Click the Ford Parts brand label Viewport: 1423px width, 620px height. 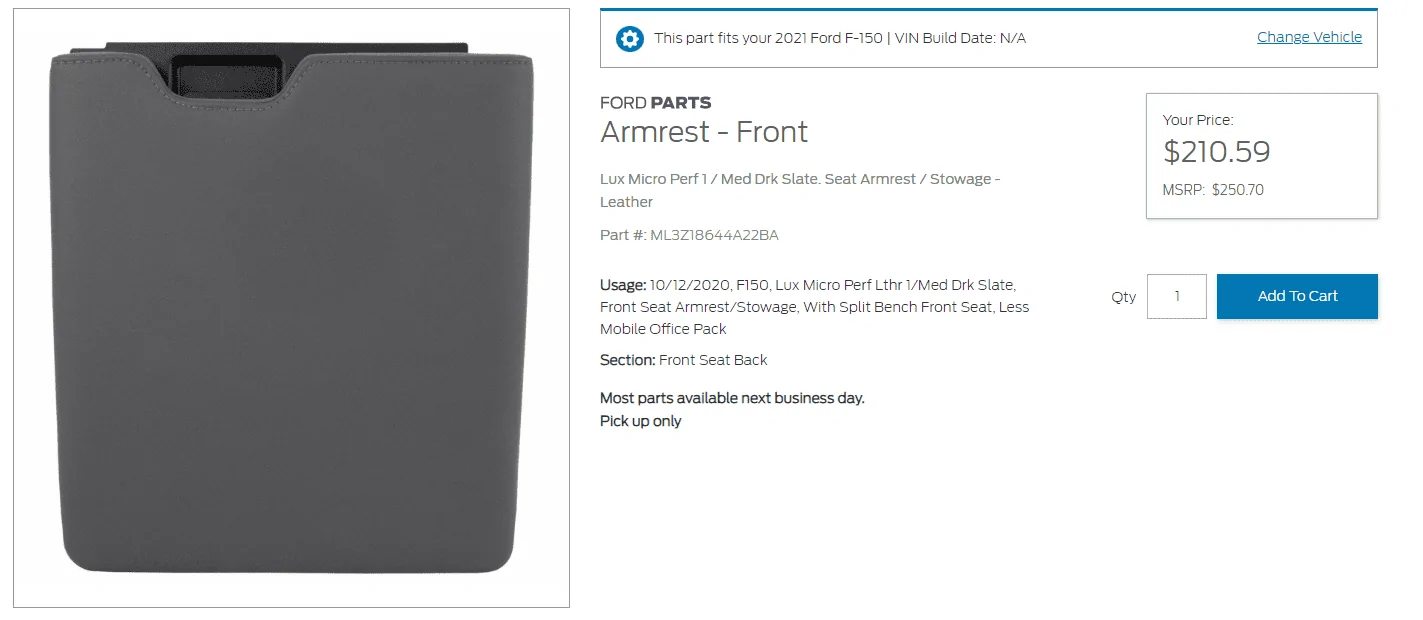tap(655, 102)
